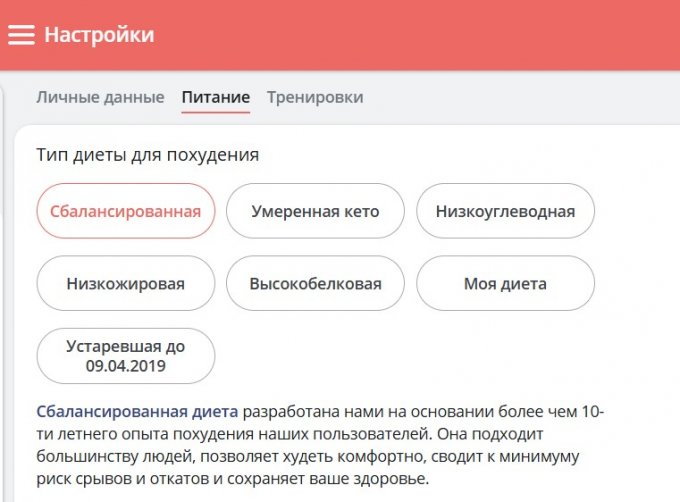This screenshot has width=680, height=502.
Task: Click the bold Сбалансированная диета link text
Action: point(137,411)
